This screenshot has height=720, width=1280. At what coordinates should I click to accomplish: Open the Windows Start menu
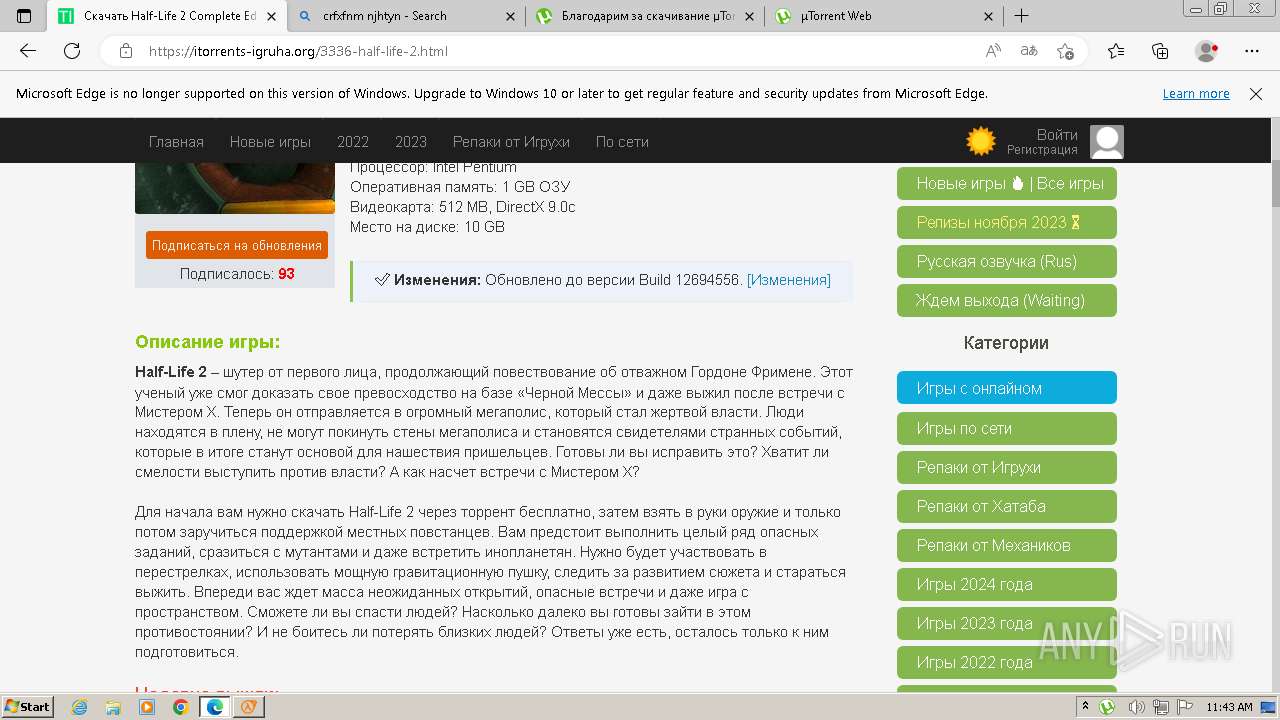(x=27, y=707)
